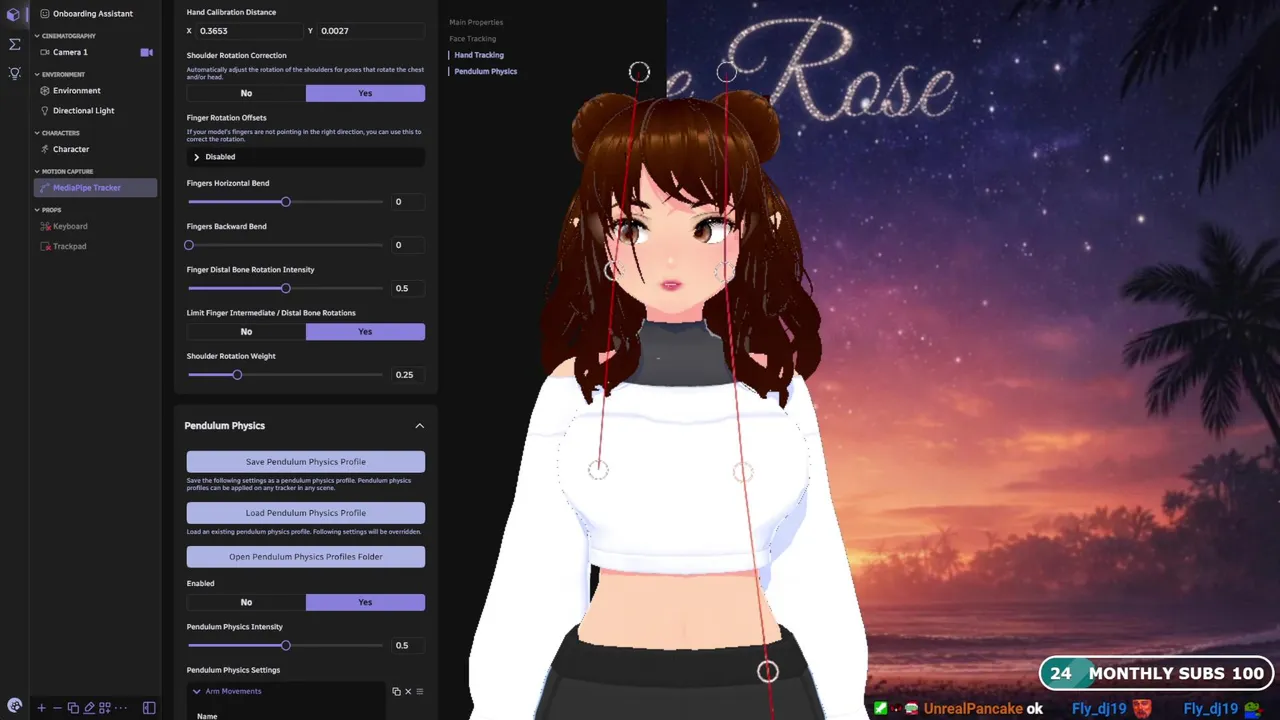Click the add grid items icon
This screenshot has height=720, width=1280.
pos(105,708)
